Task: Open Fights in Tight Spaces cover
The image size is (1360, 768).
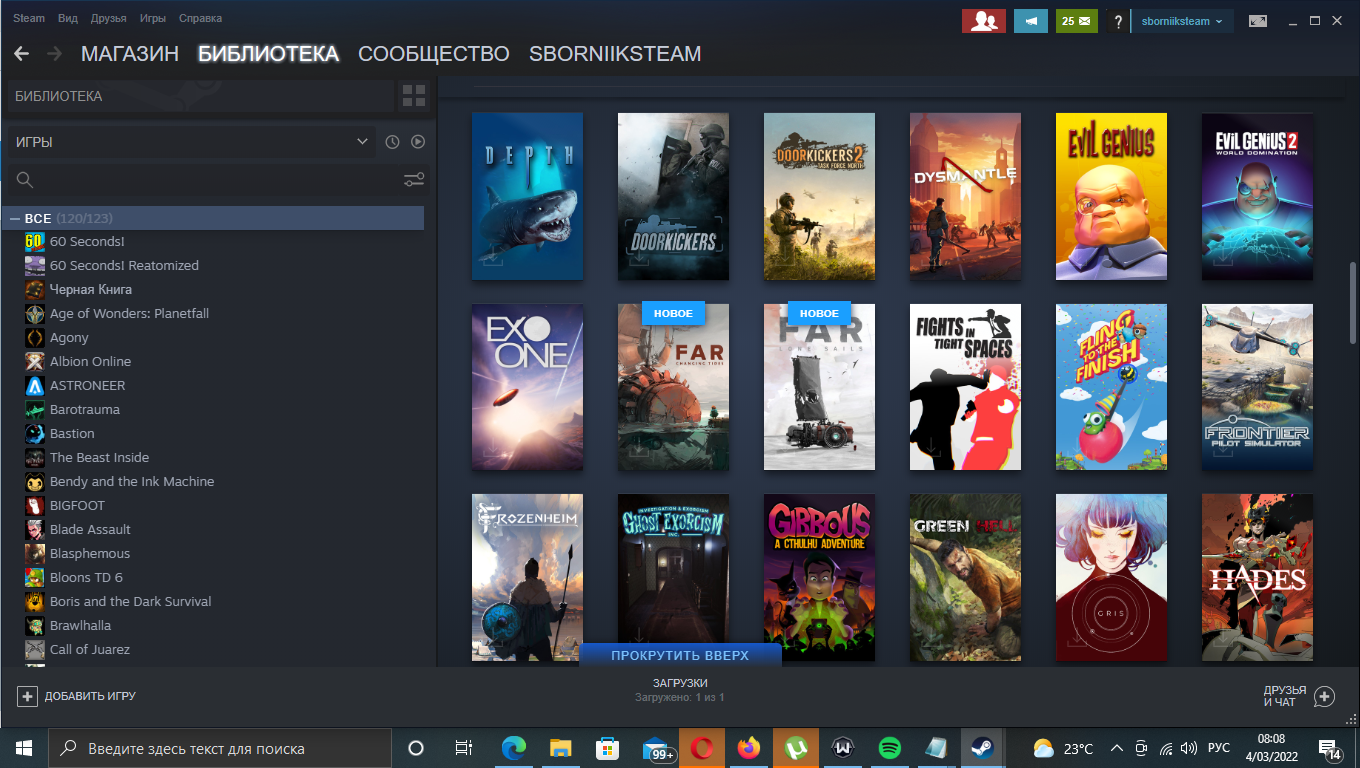Action: pos(965,387)
